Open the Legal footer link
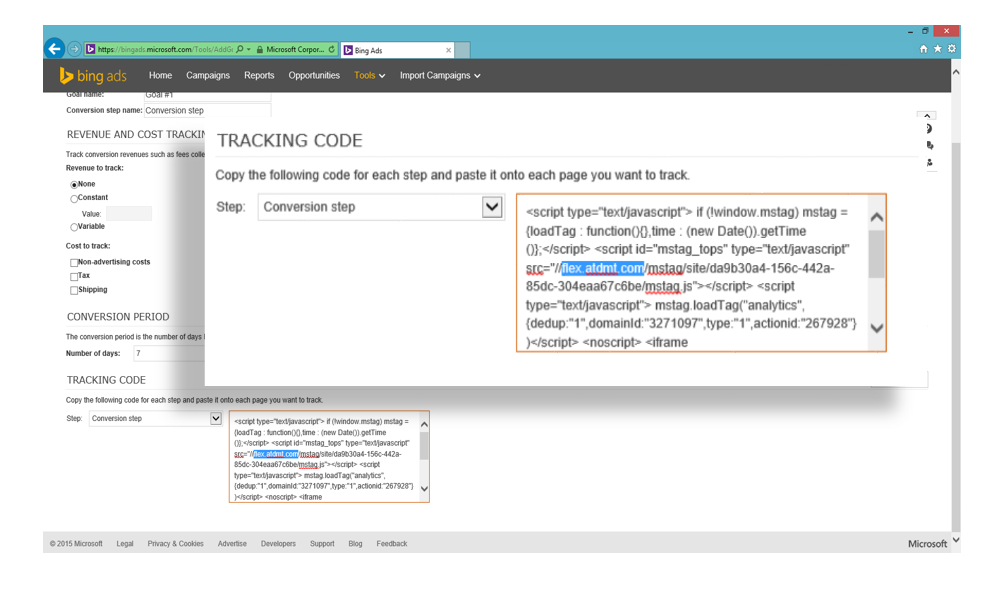The image size is (986, 590). pos(125,543)
